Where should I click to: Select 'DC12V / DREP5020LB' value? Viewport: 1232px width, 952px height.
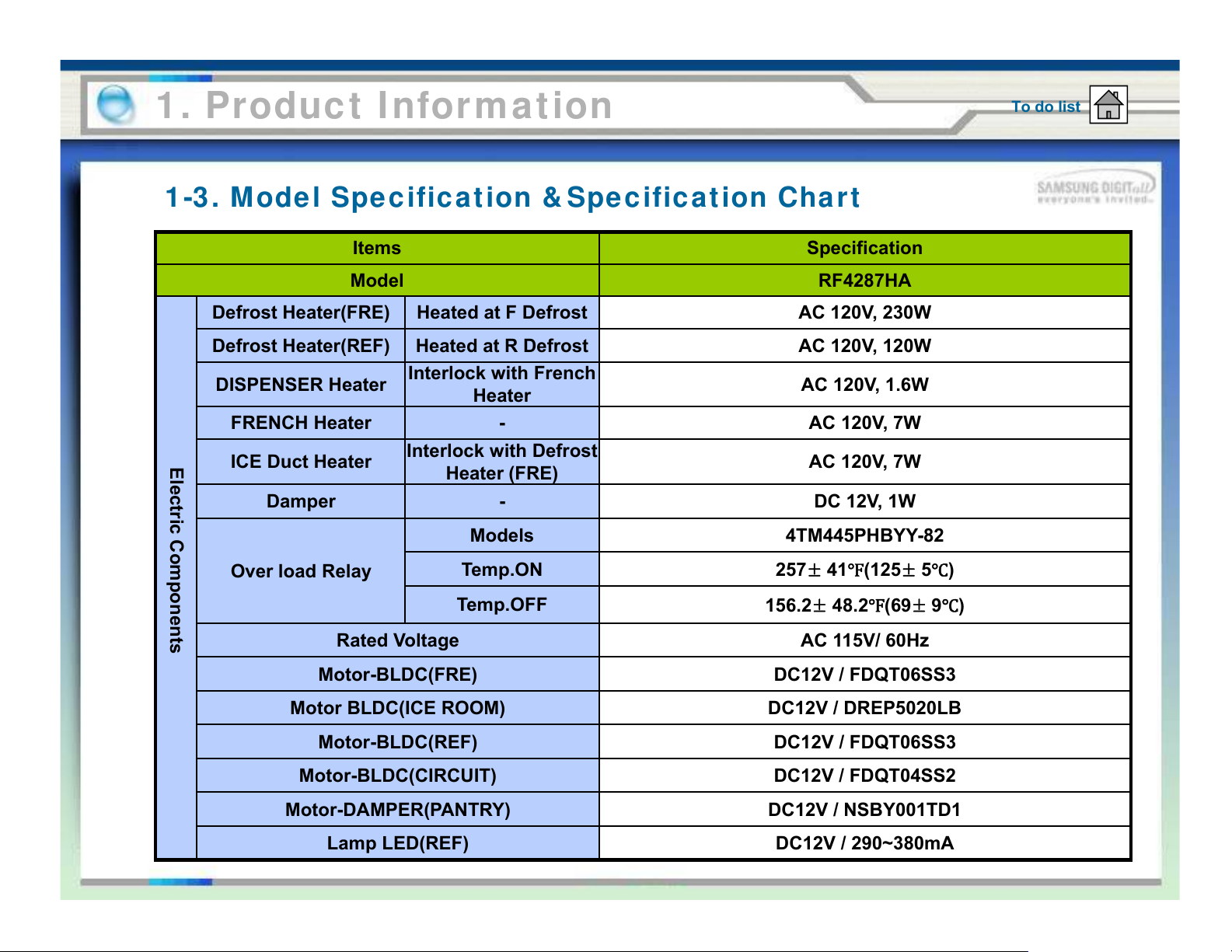point(864,708)
